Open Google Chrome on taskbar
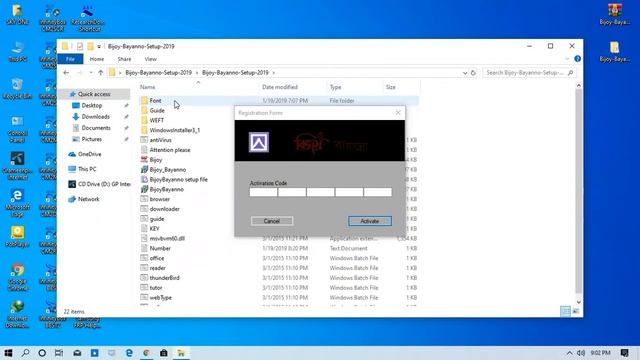The width and height of the screenshot is (640, 360). [x=146, y=353]
